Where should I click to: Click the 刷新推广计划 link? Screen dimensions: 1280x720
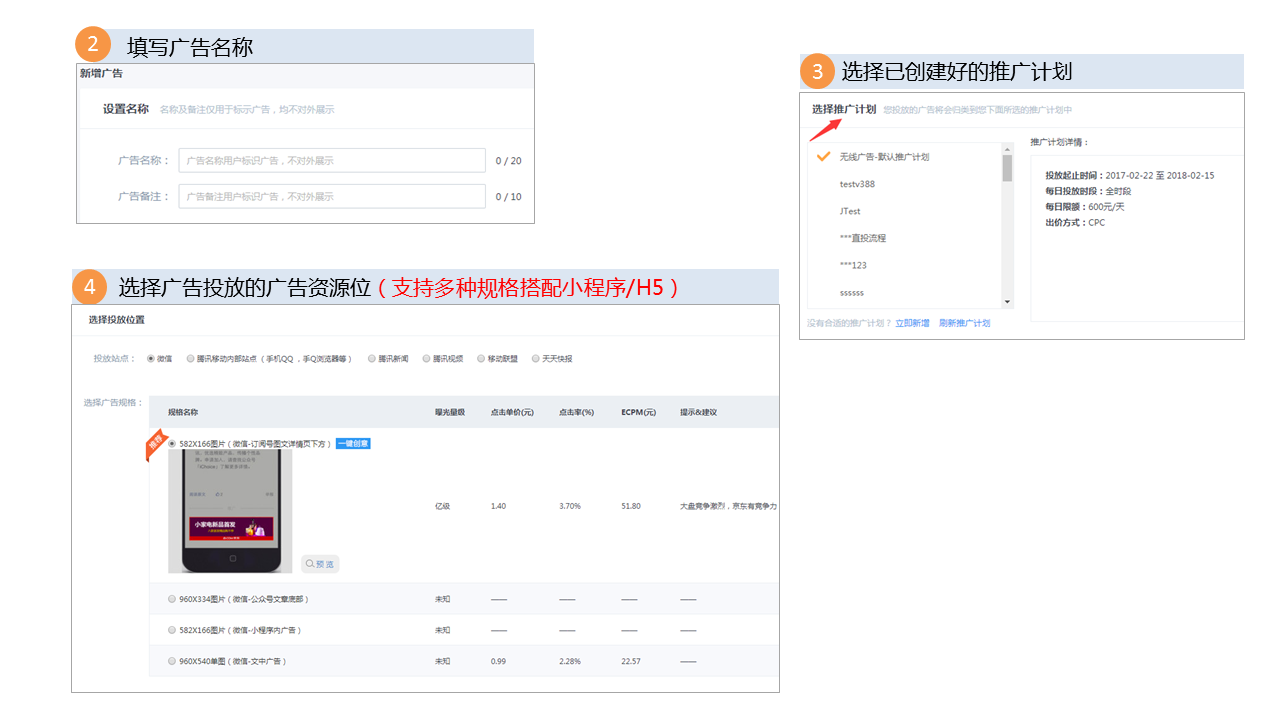(964, 323)
